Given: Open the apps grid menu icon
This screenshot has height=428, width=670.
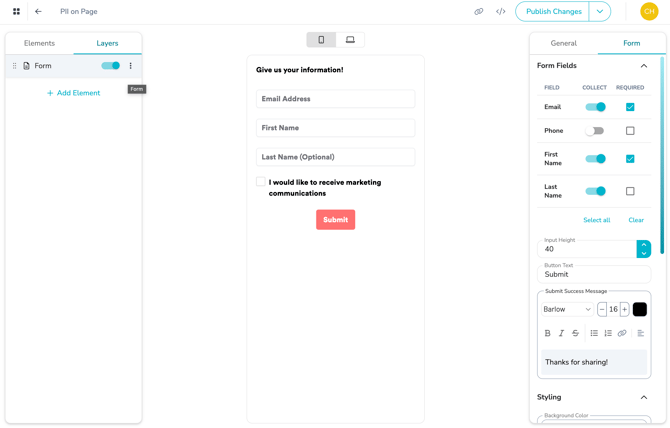Looking at the screenshot, I should coord(16,12).
